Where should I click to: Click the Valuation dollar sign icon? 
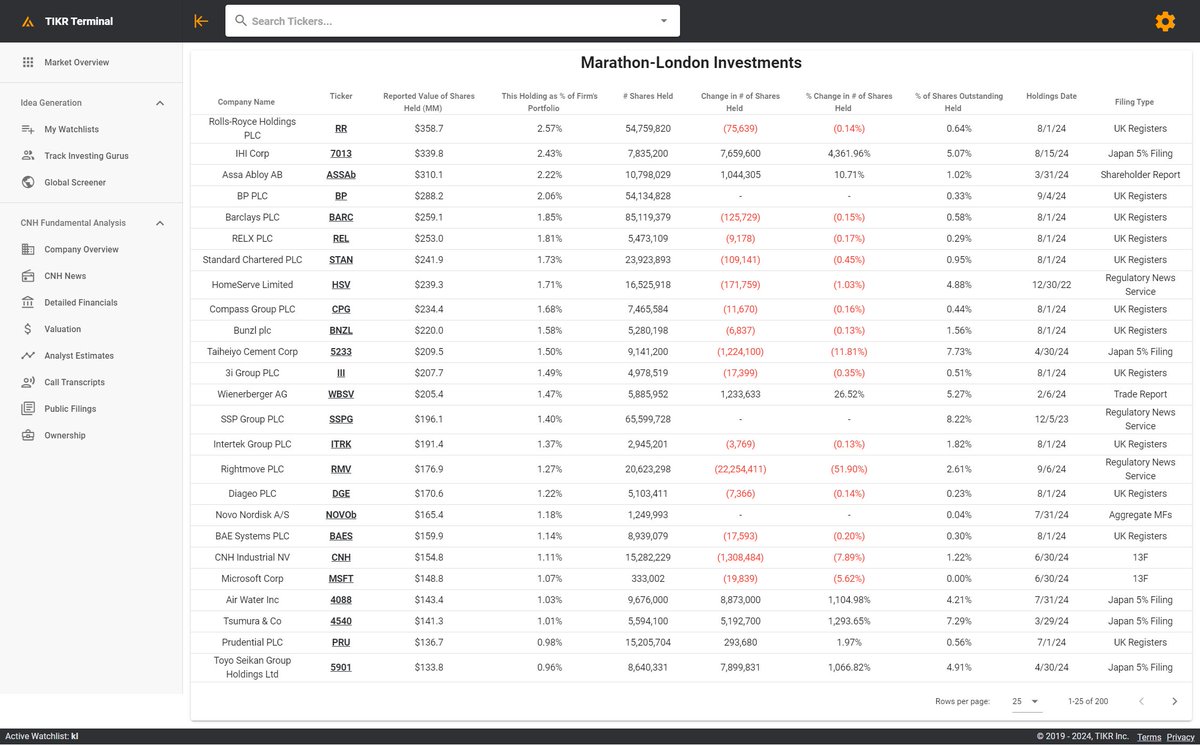[28, 329]
